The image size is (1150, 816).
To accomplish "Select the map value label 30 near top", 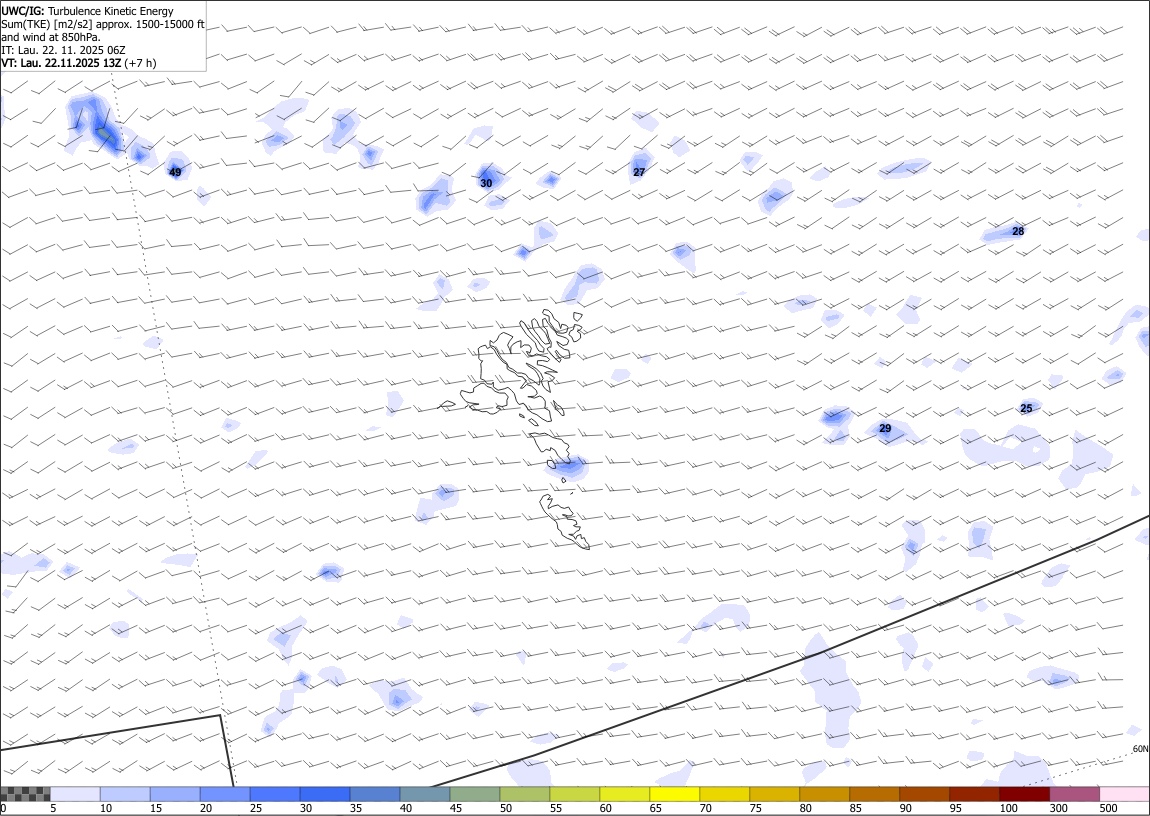I will [486, 183].
